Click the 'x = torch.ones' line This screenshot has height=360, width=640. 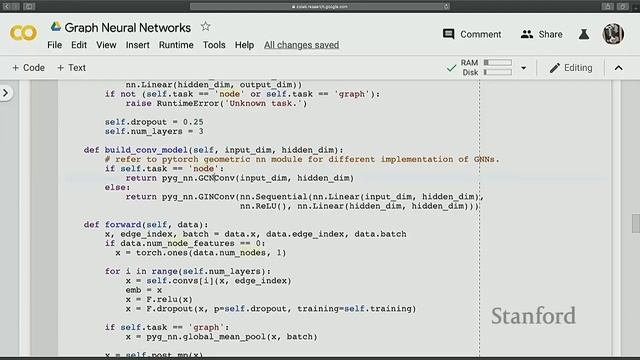[x=201, y=253]
